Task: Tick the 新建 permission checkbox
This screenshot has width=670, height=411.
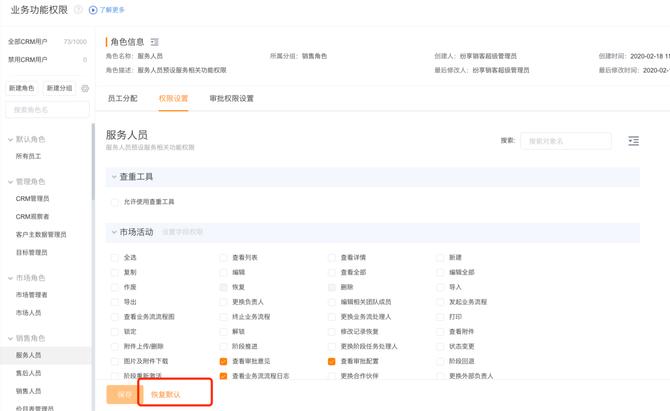Action: (x=441, y=258)
